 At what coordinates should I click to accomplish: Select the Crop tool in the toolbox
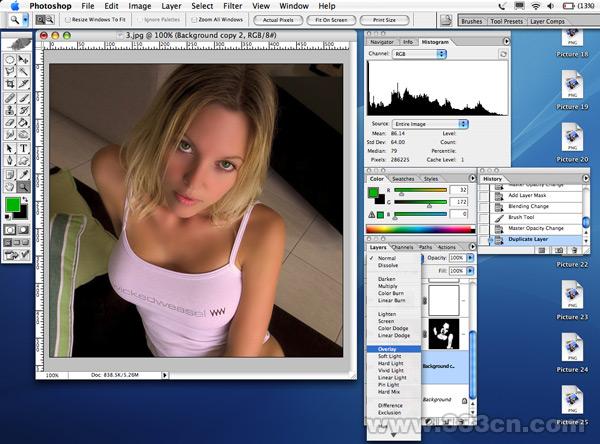click(10, 86)
